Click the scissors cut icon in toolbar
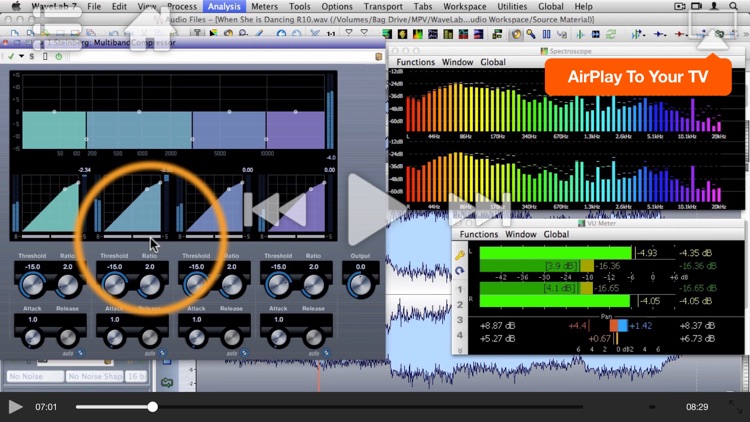This screenshot has width=750, height=422. (x=315, y=33)
